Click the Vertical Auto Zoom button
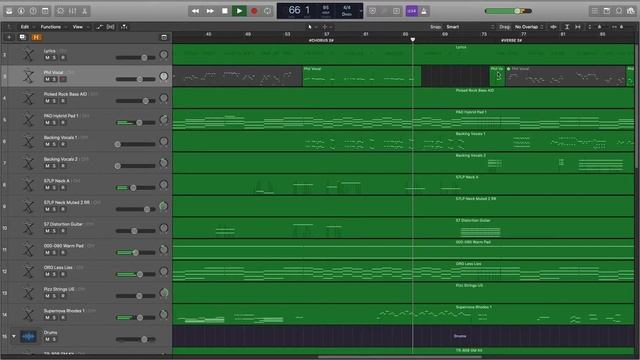The height and width of the screenshot is (360, 640). pos(567,27)
